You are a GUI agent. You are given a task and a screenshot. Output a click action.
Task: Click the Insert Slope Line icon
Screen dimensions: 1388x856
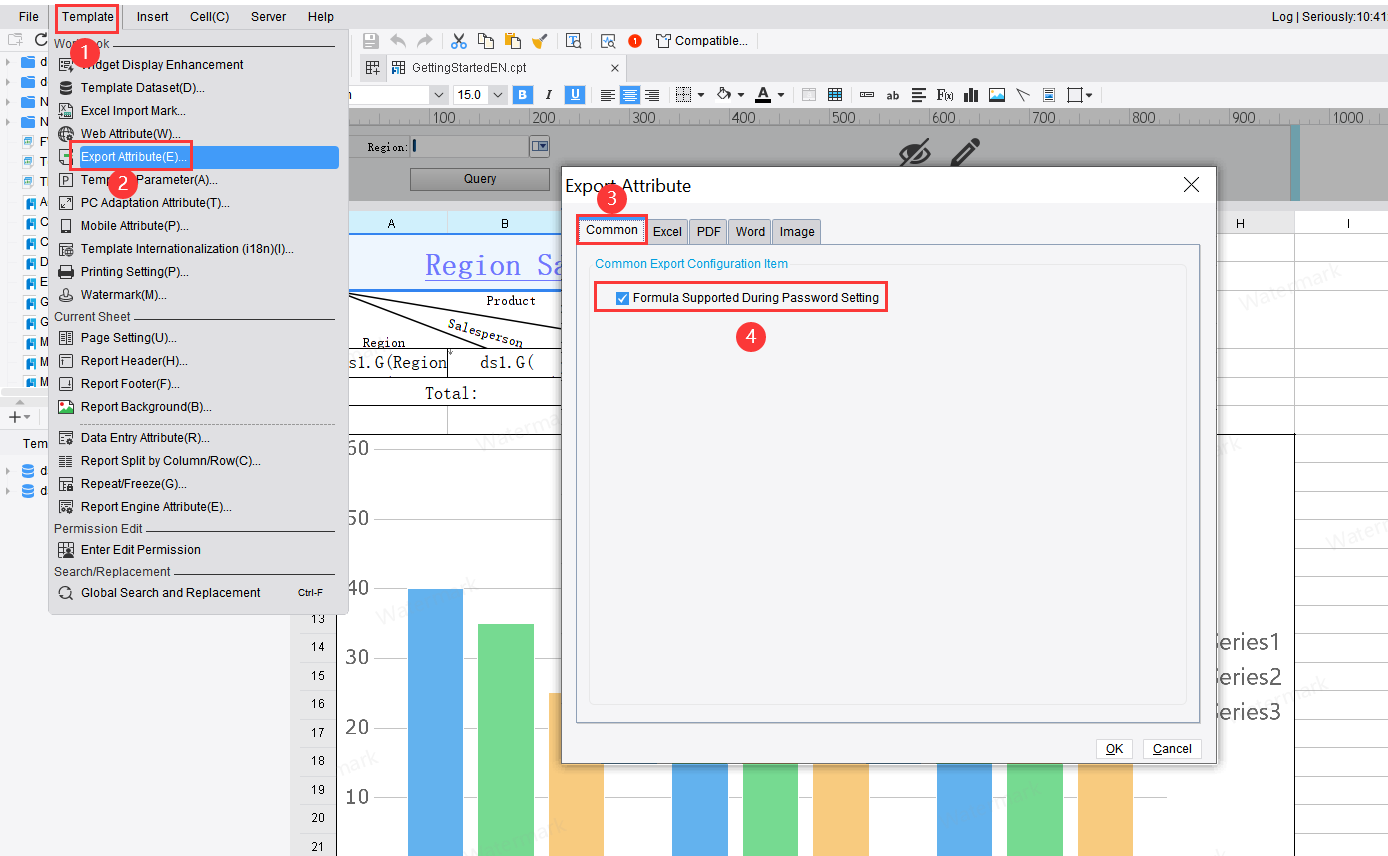[1022, 95]
